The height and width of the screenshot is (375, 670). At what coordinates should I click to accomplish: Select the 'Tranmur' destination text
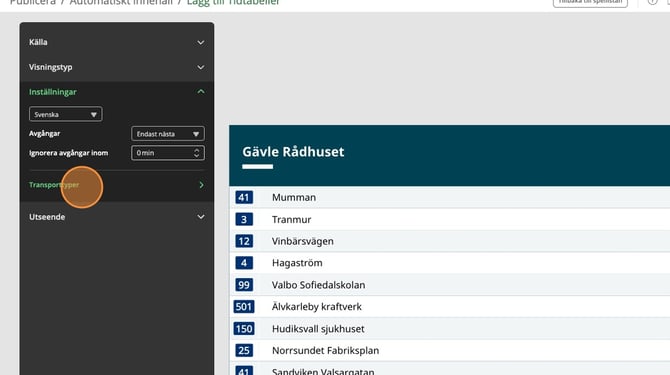291,220
